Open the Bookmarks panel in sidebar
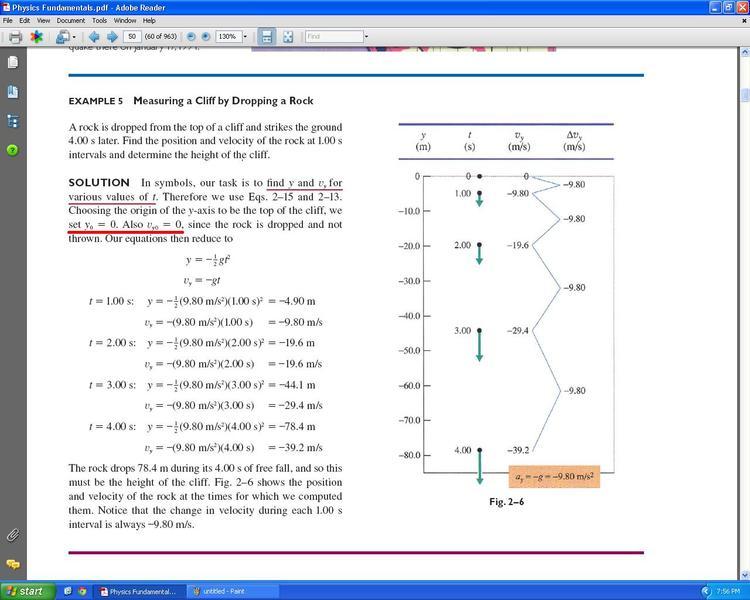The height and width of the screenshot is (600, 750). [12, 92]
